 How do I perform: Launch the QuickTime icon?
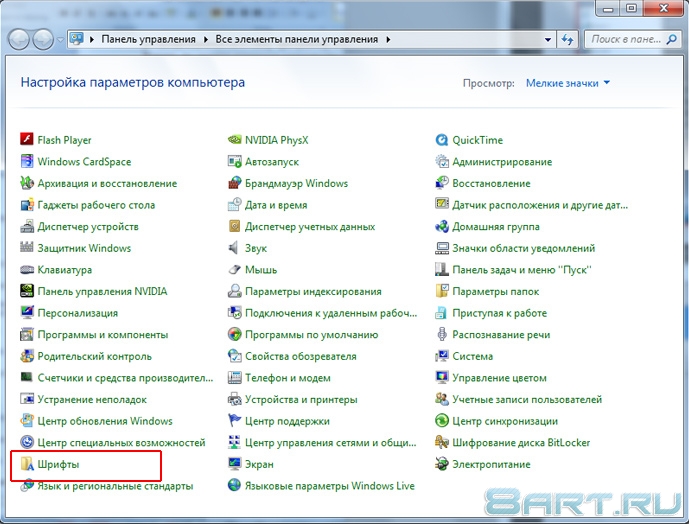click(x=442, y=140)
